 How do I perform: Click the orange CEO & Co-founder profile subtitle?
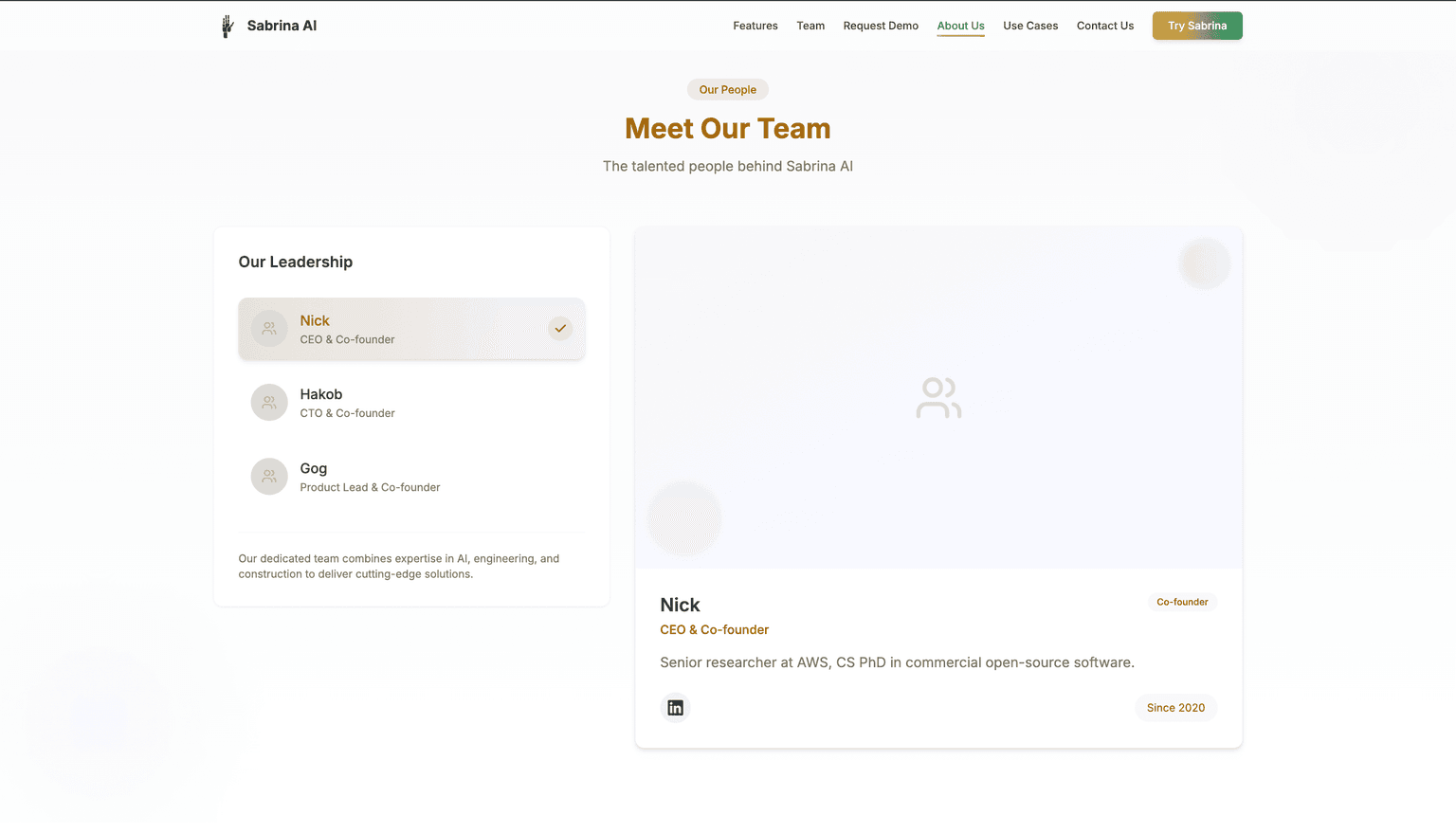(715, 630)
